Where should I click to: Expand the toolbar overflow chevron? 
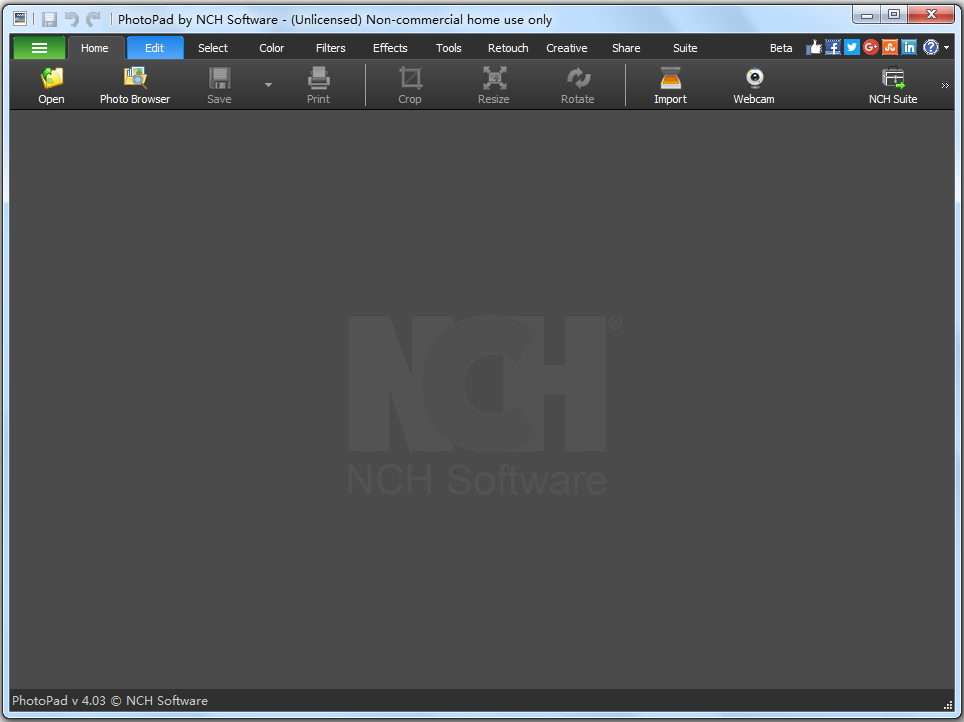click(x=945, y=85)
